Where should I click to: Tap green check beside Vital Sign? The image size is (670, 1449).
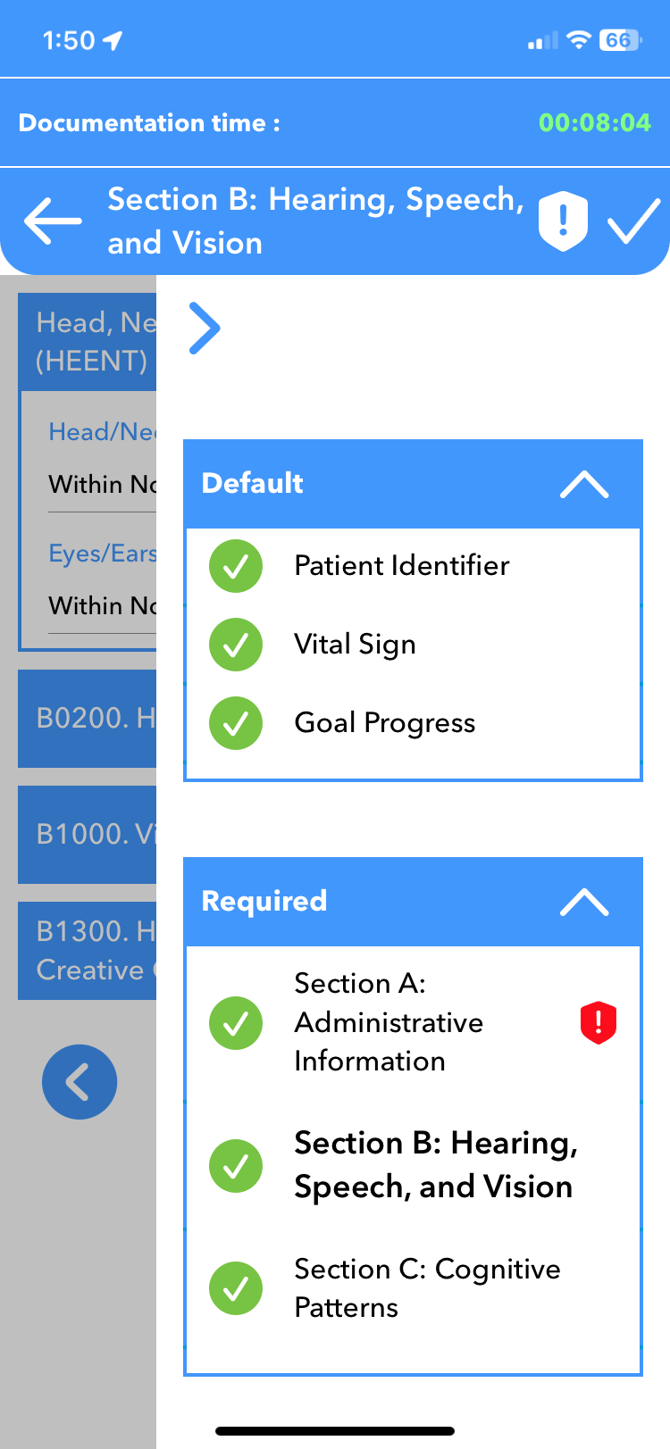pos(236,645)
